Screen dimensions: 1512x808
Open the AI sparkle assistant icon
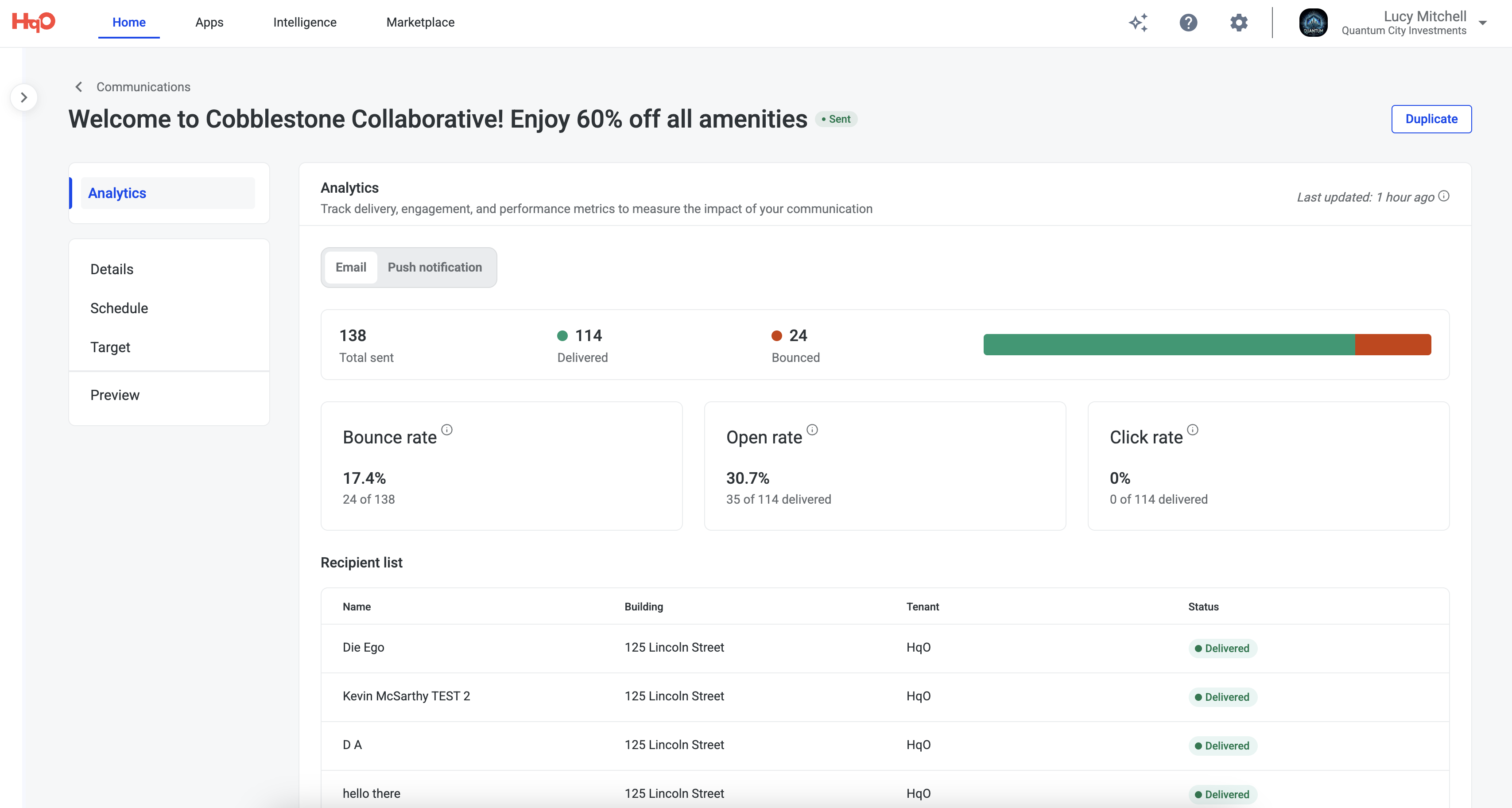1138,23
